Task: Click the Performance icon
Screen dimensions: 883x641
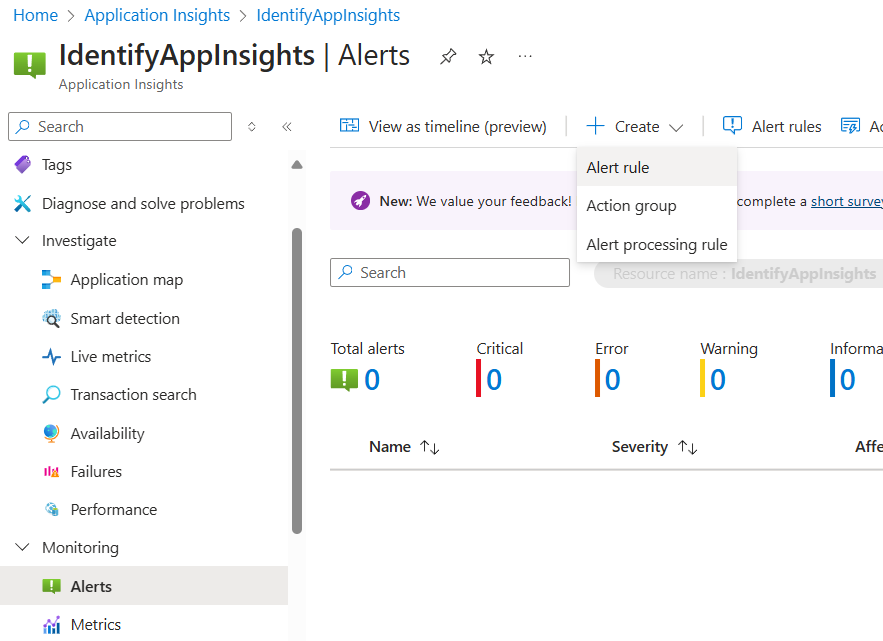Action: pyautogui.click(x=51, y=509)
